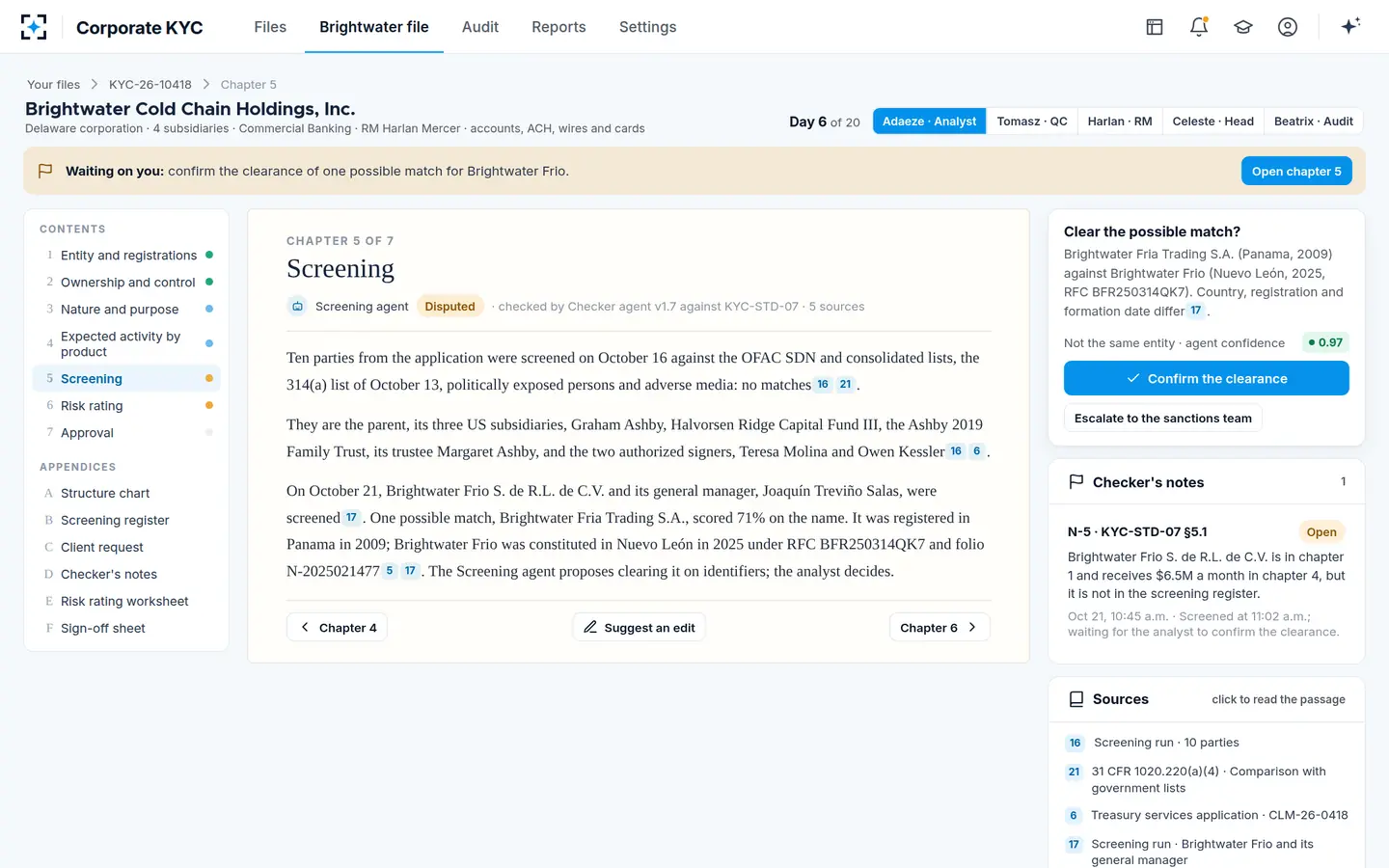Escalate to the sanctions team

pos(1163,419)
